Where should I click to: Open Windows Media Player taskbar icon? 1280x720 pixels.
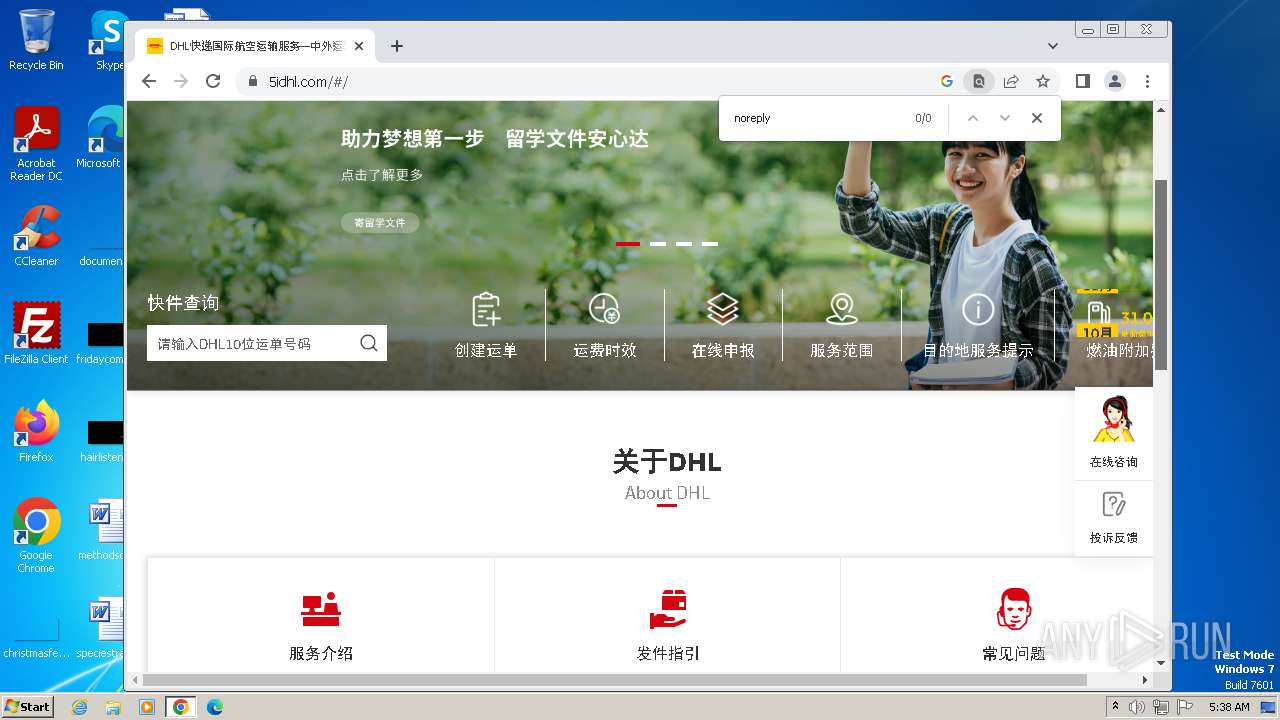pos(147,707)
